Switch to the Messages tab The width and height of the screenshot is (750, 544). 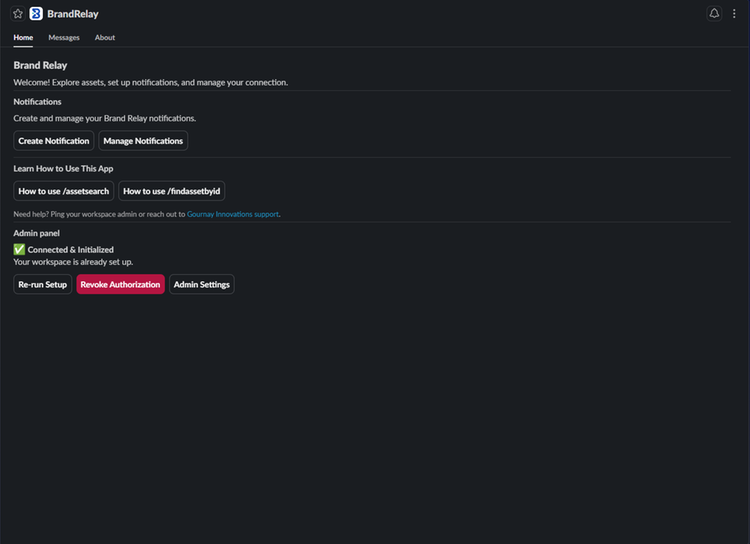[x=64, y=37]
